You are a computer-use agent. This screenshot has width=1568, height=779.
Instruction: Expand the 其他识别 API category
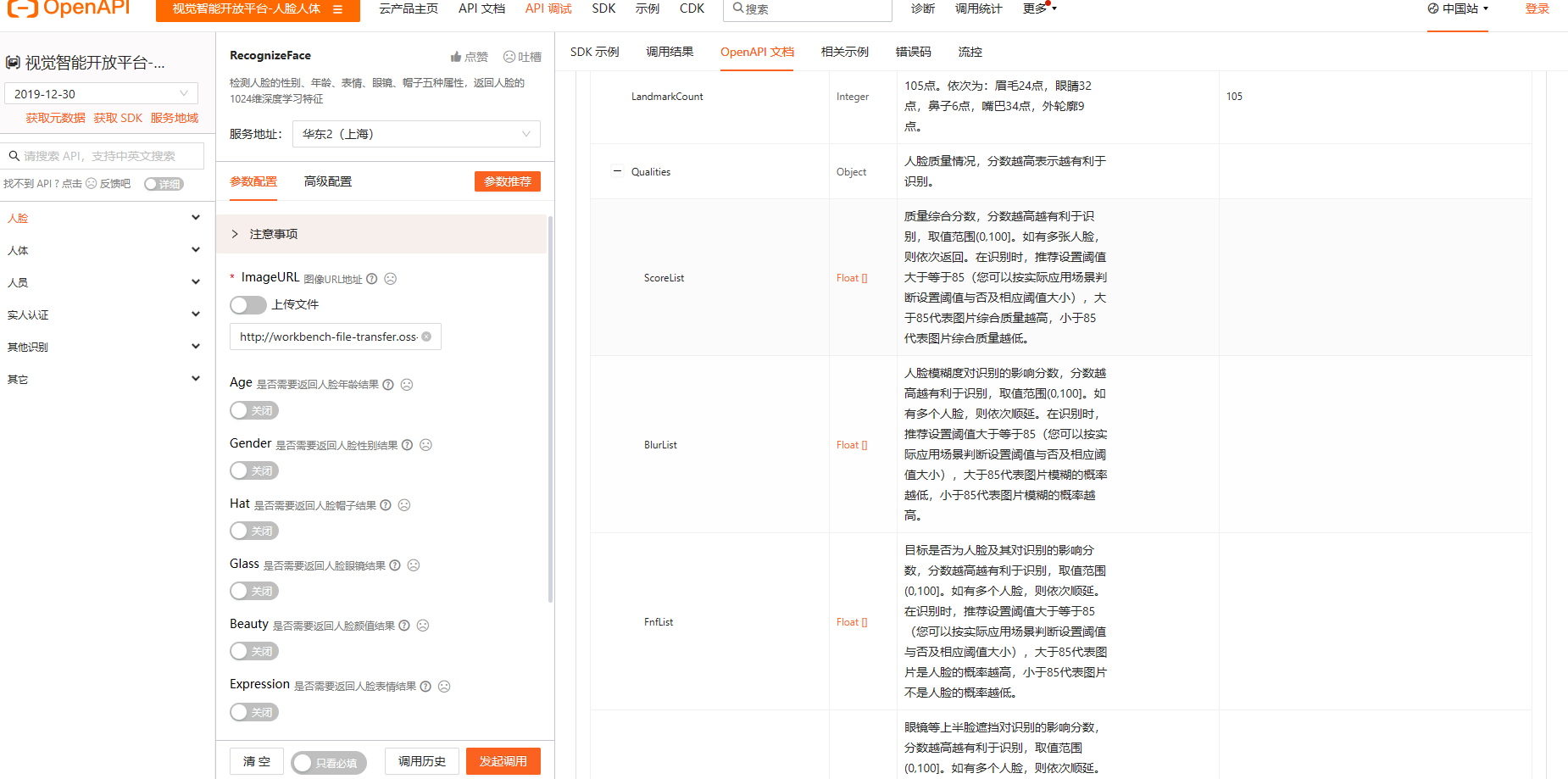coord(103,347)
